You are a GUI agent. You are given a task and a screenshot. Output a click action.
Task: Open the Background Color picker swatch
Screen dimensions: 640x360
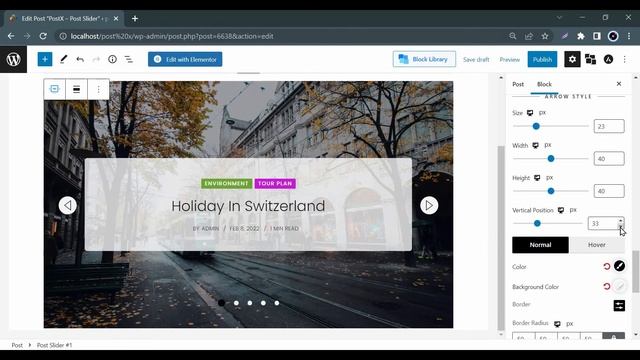tap(619, 286)
